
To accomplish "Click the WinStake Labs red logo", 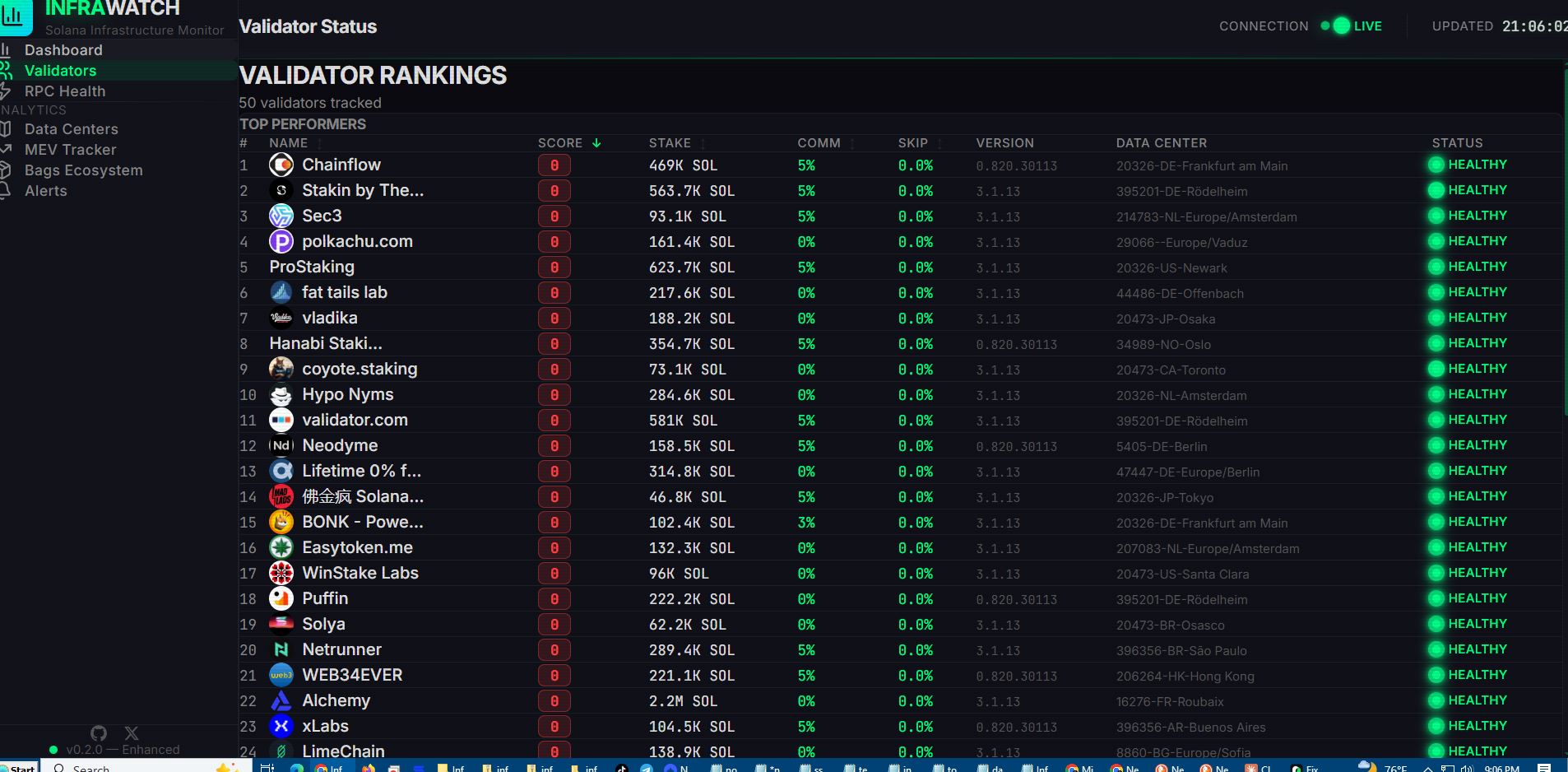I will tap(281, 573).
